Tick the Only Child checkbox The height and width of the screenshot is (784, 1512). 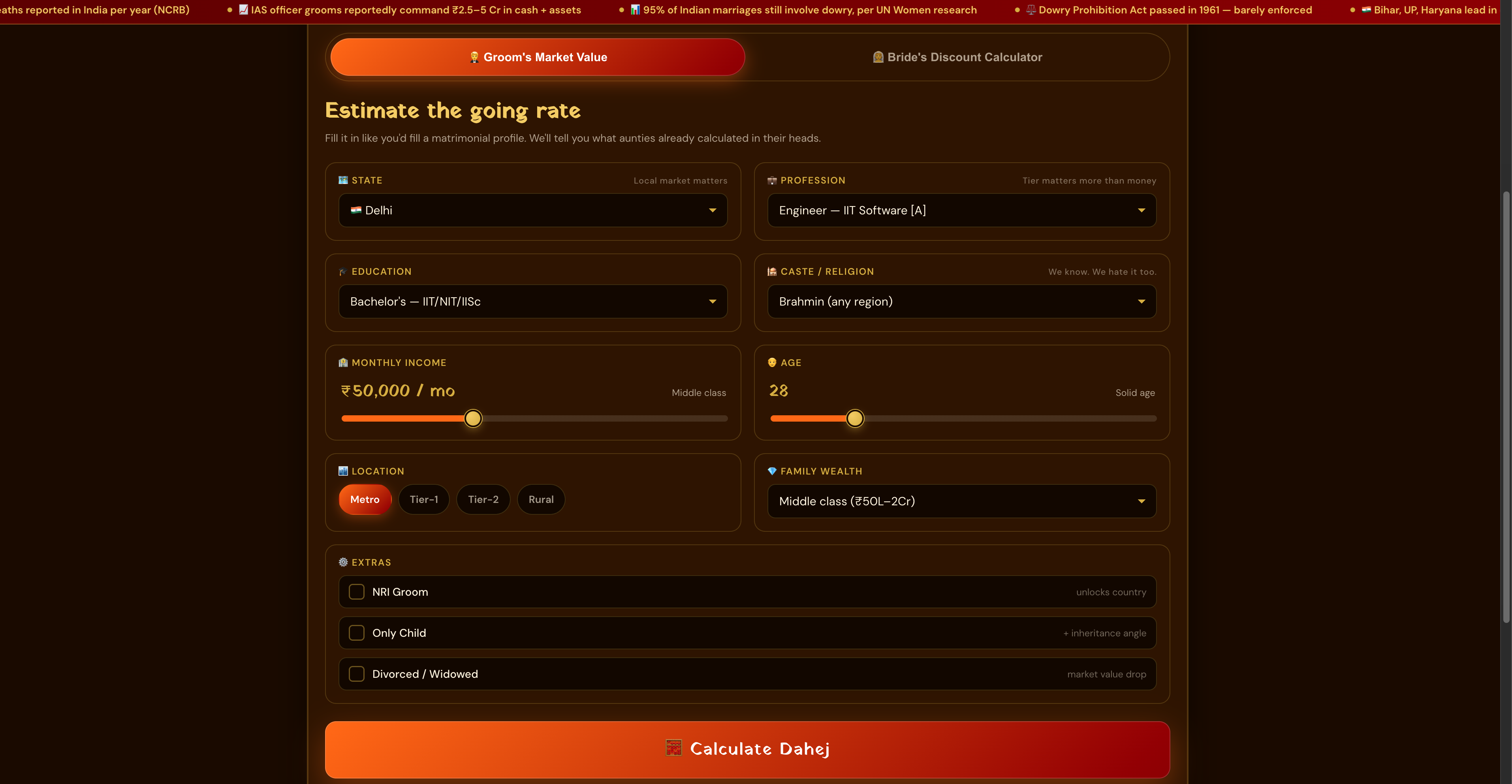pyautogui.click(x=356, y=632)
